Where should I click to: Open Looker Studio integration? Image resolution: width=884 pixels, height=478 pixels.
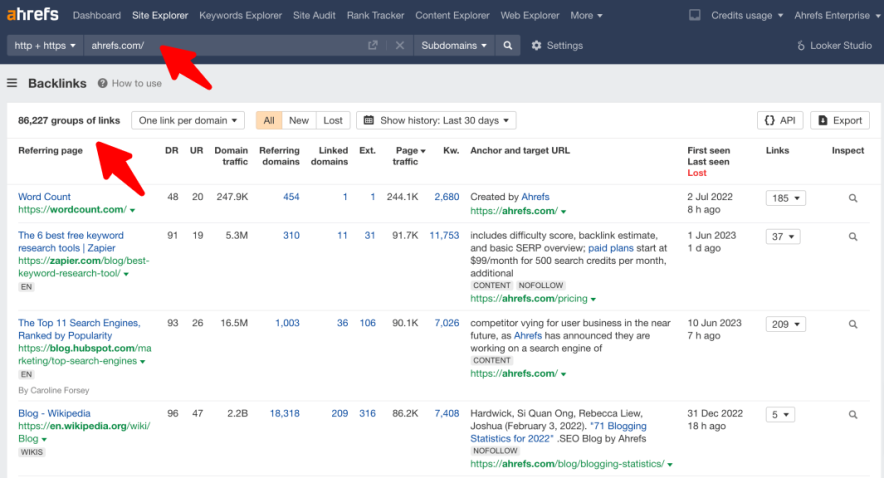pos(833,46)
